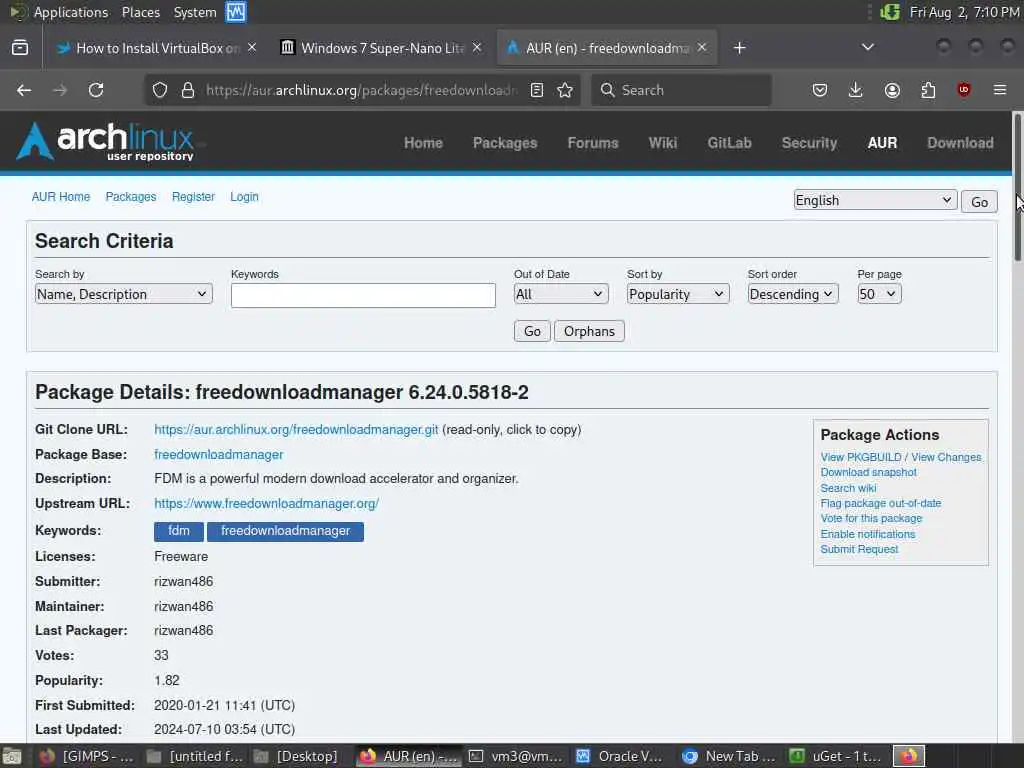The height and width of the screenshot is (768, 1024).
Task: Open the Packages navigation item
Action: pyautogui.click(x=505, y=143)
